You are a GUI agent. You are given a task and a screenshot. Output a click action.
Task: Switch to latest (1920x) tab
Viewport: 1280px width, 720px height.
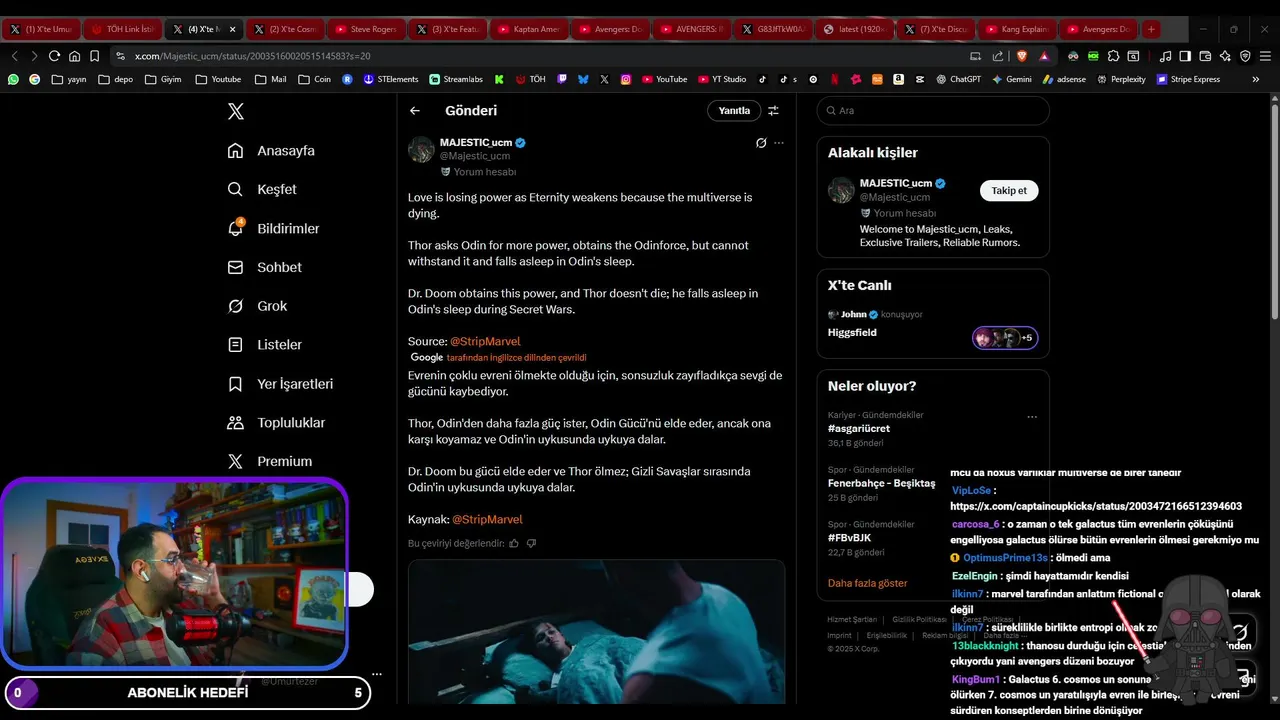pyautogui.click(x=854, y=29)
